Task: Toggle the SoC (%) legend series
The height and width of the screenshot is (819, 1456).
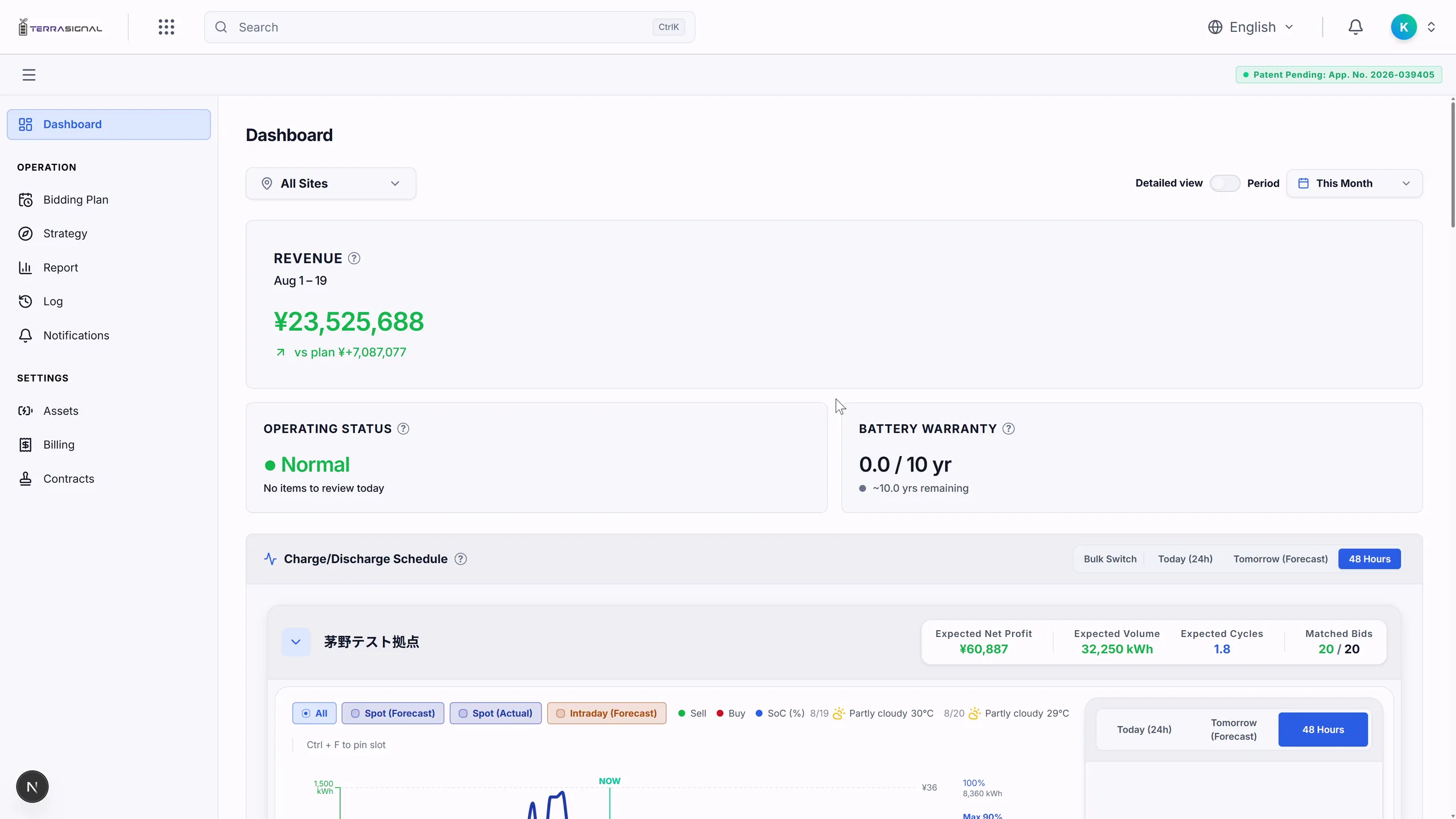Action: tap(780, 713)
